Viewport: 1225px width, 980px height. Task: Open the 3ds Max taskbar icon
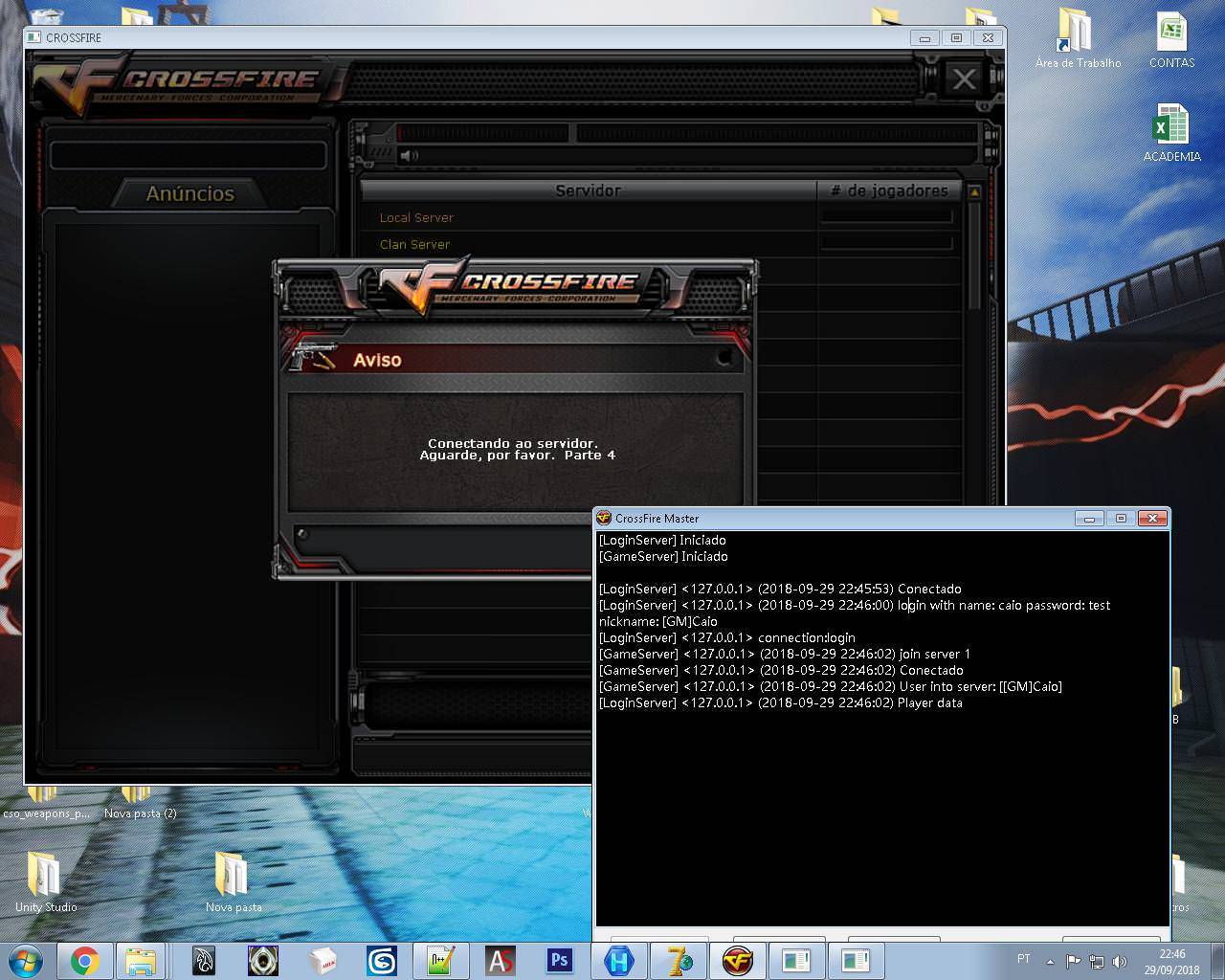click(382, 960)
